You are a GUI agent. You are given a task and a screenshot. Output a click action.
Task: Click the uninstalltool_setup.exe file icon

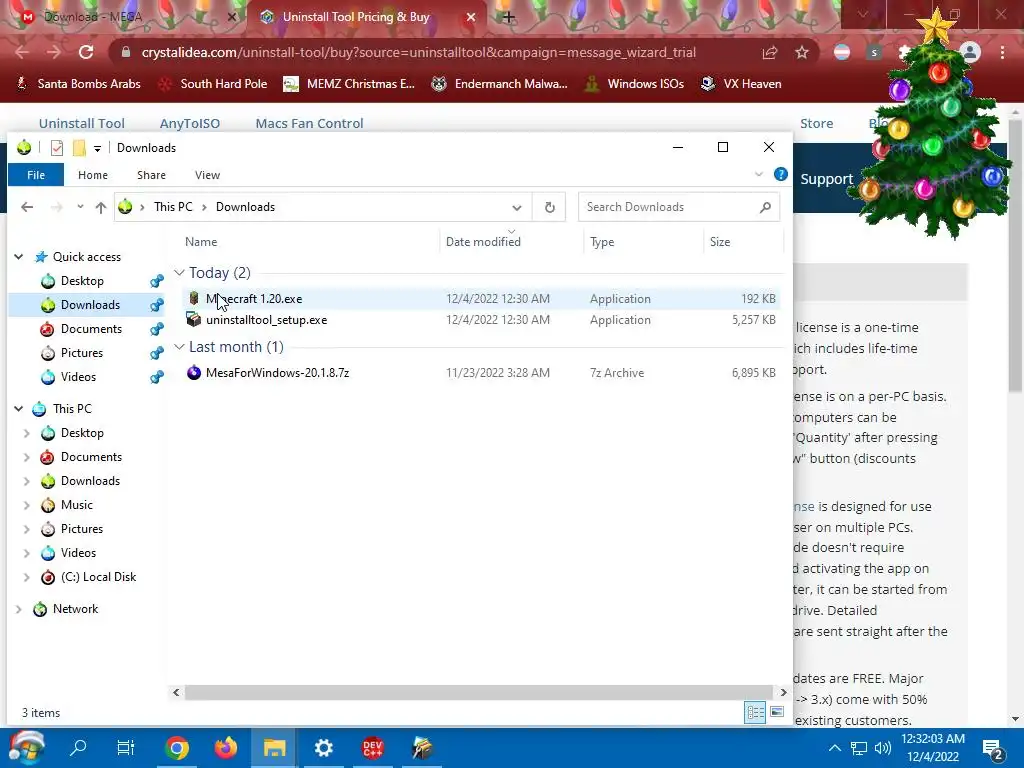point(193,319)
